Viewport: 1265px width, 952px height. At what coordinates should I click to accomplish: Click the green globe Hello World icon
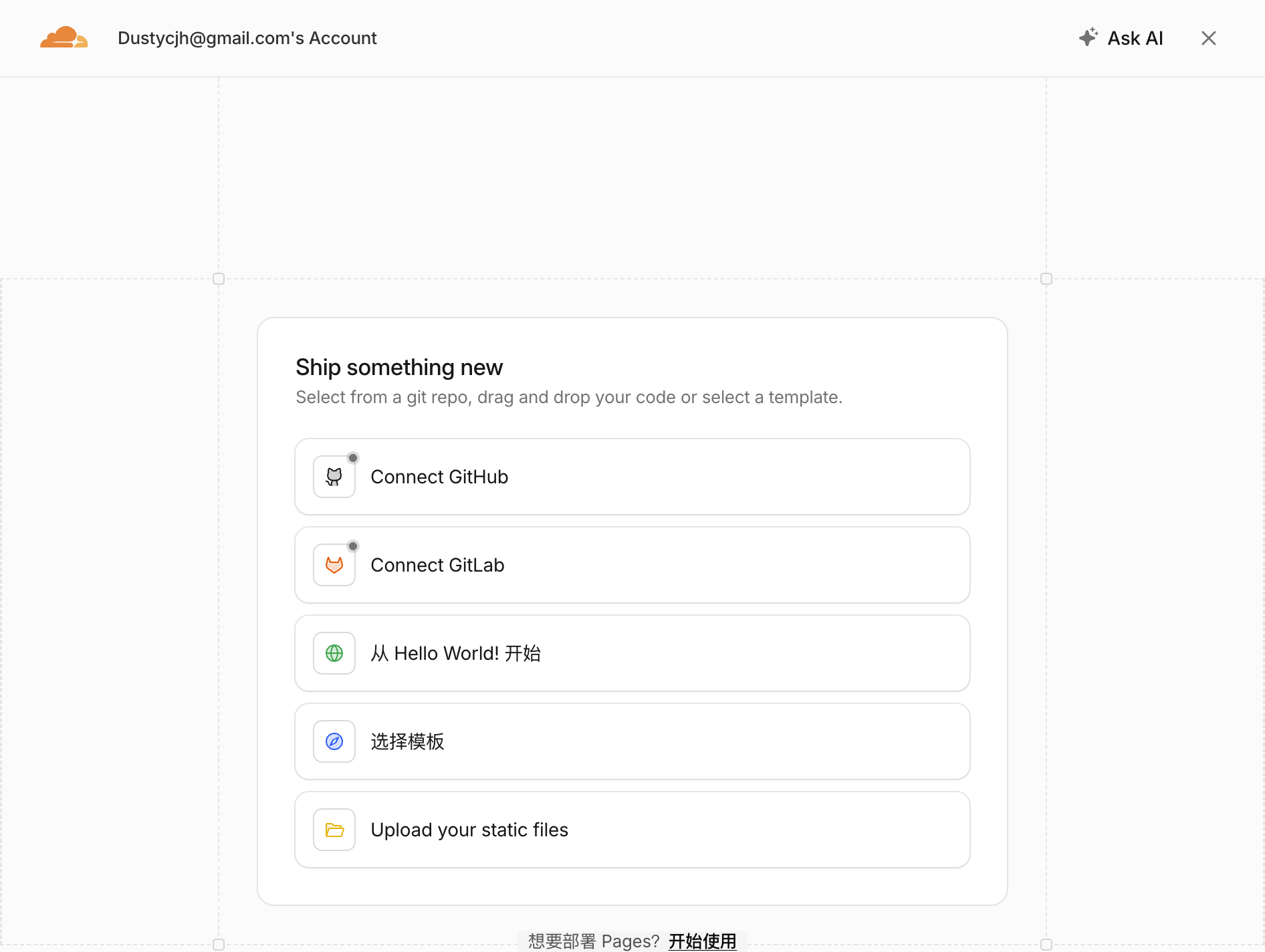click(x=334, y=653)
